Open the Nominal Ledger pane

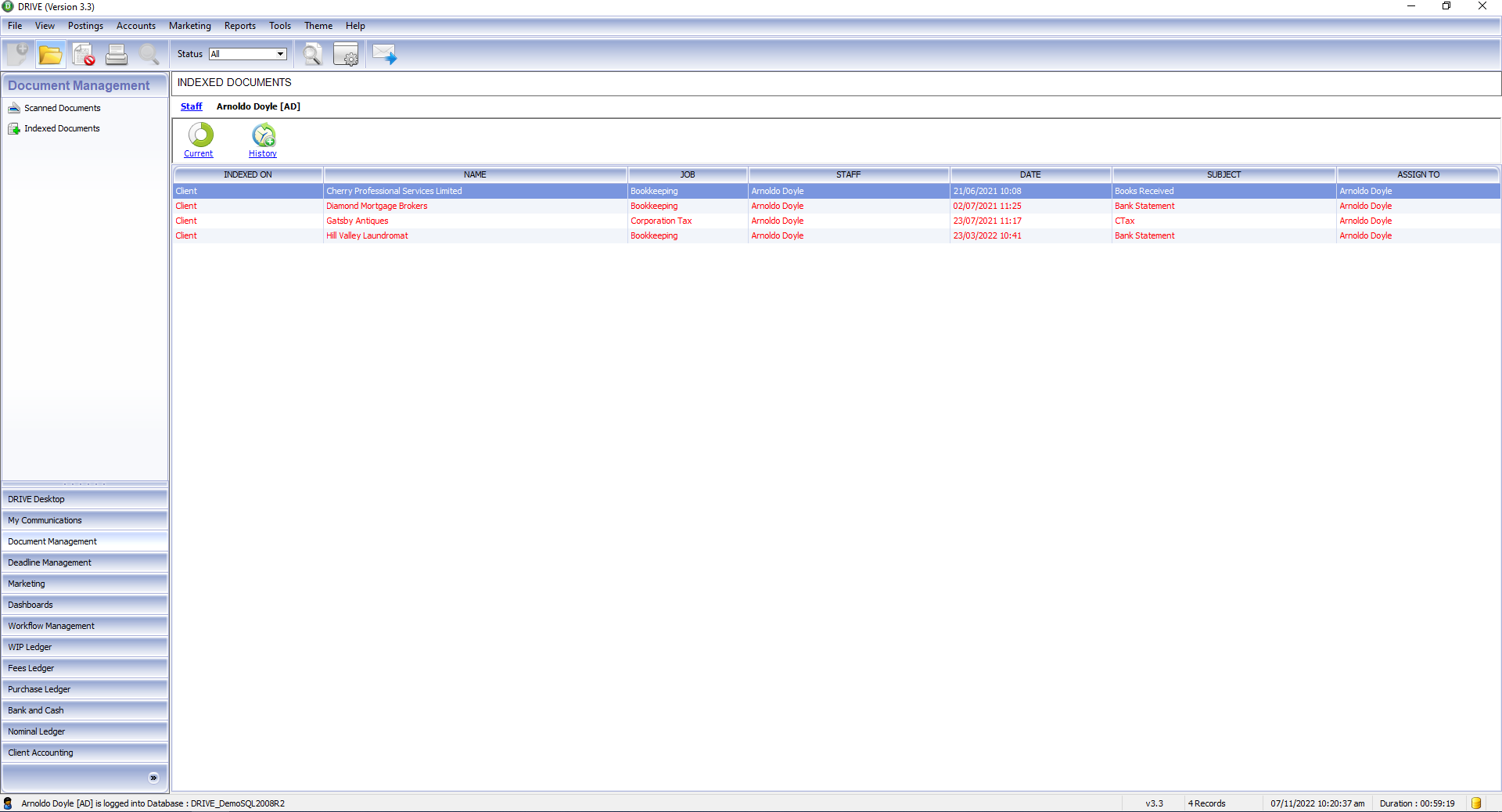tap(84, 731)
